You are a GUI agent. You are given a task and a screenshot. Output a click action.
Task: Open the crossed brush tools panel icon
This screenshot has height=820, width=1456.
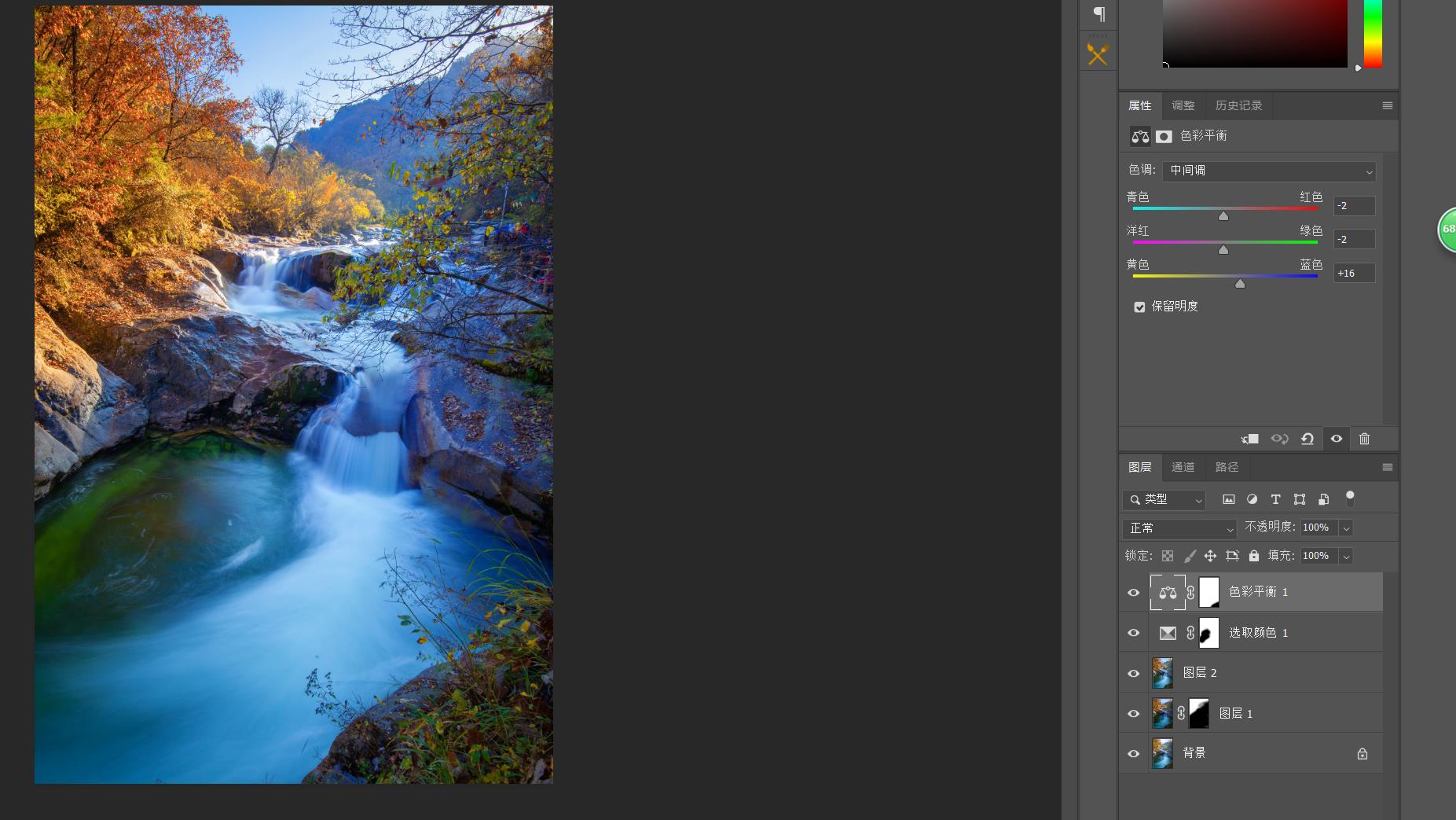click(x=1098, y=54)
